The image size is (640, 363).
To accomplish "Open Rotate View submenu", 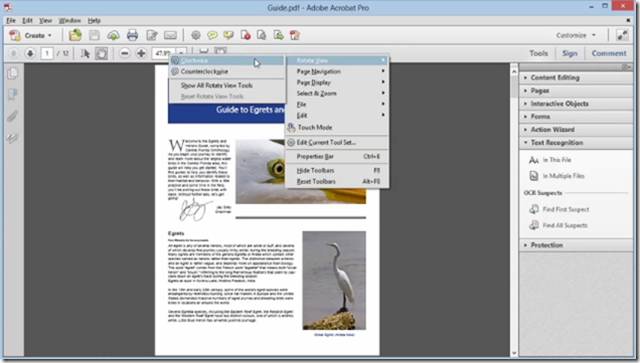I will click(337, 60).
